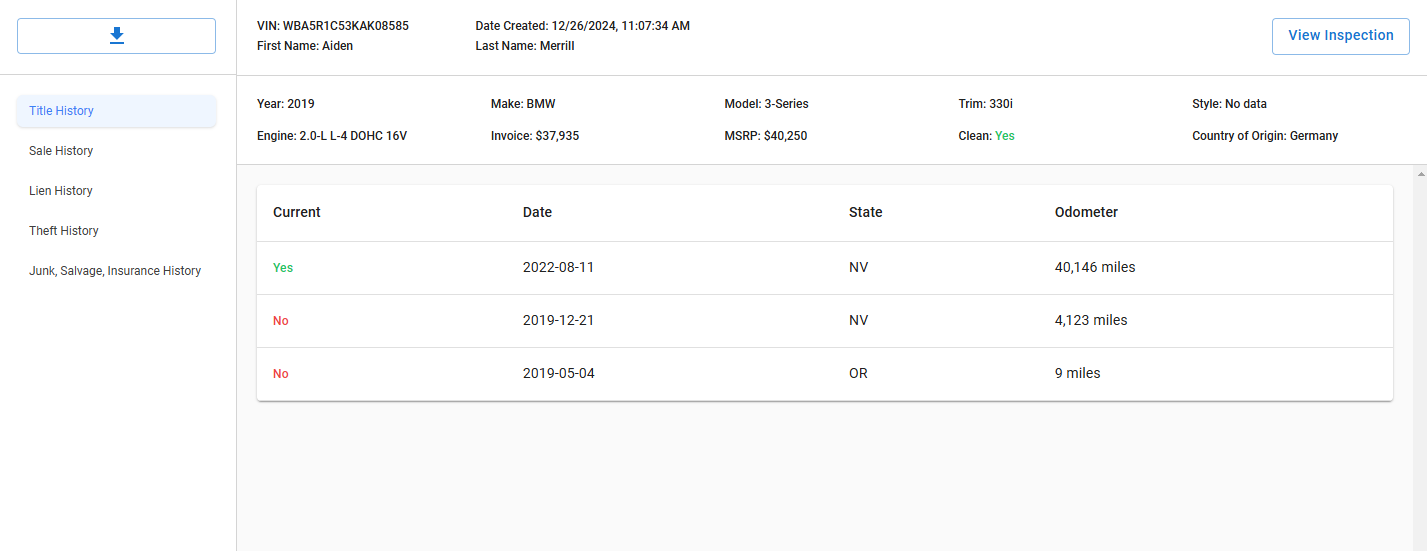Image resolution: width=1427 pixels, height=551 pixels.
Task: Open the Title History section
Action: pos(116,111)
